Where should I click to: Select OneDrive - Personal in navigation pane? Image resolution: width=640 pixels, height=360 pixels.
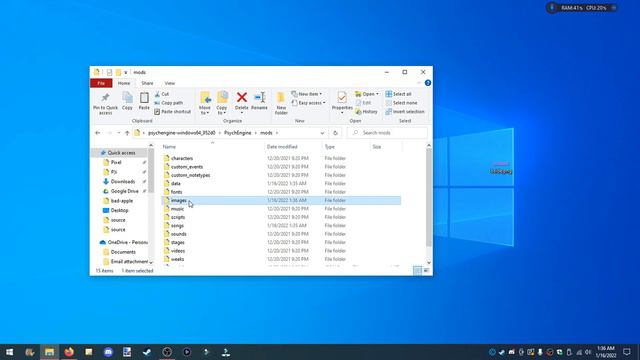(124, 242)
